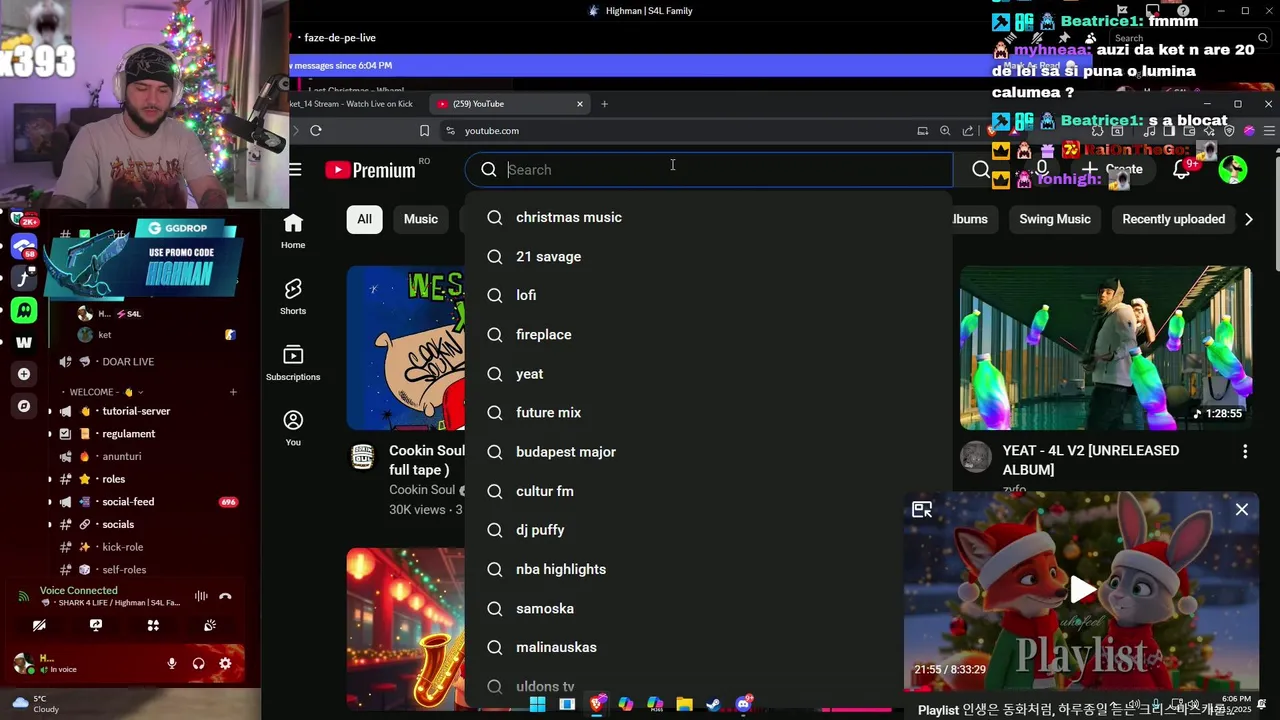This screenshot has height=720, width=1280.
Task: Start a Discord voice activity
Action: (x=153, y=625)
